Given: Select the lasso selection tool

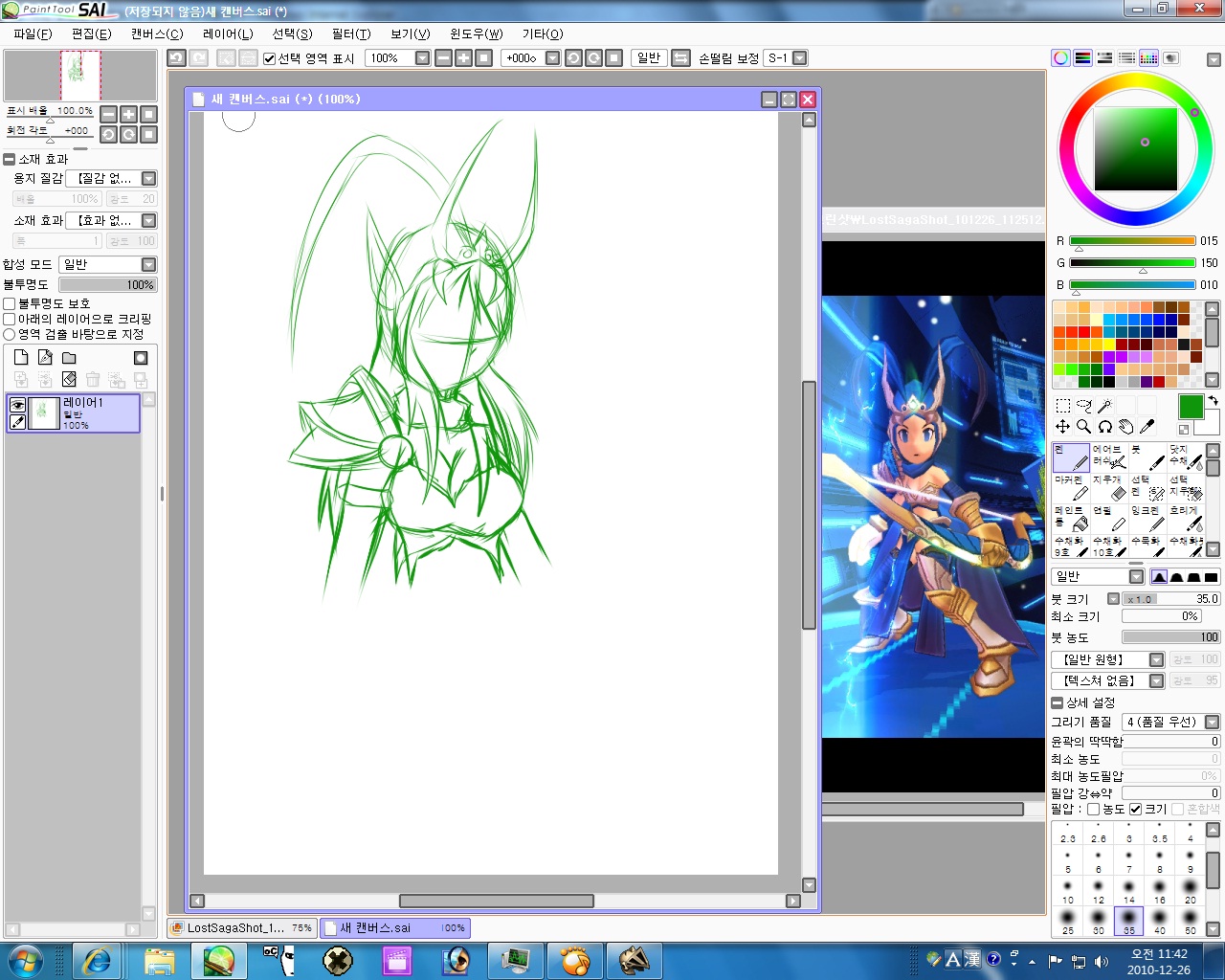Looking at the screenshot, I should coord(1083,406).
